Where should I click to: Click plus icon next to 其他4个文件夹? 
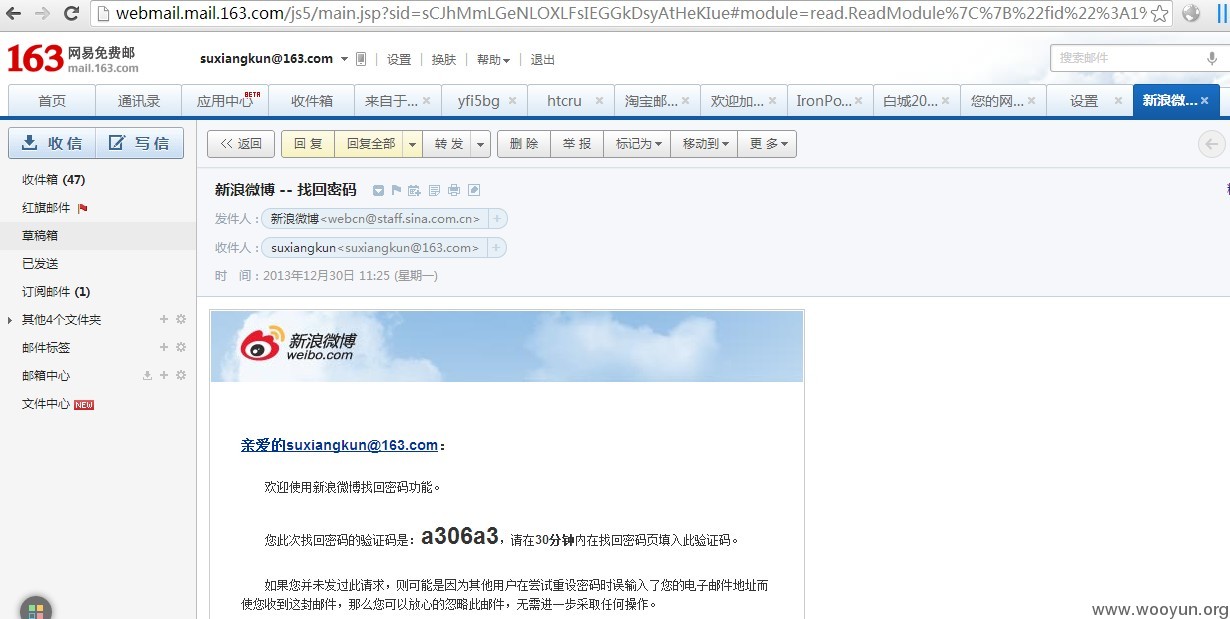point(164,319)
